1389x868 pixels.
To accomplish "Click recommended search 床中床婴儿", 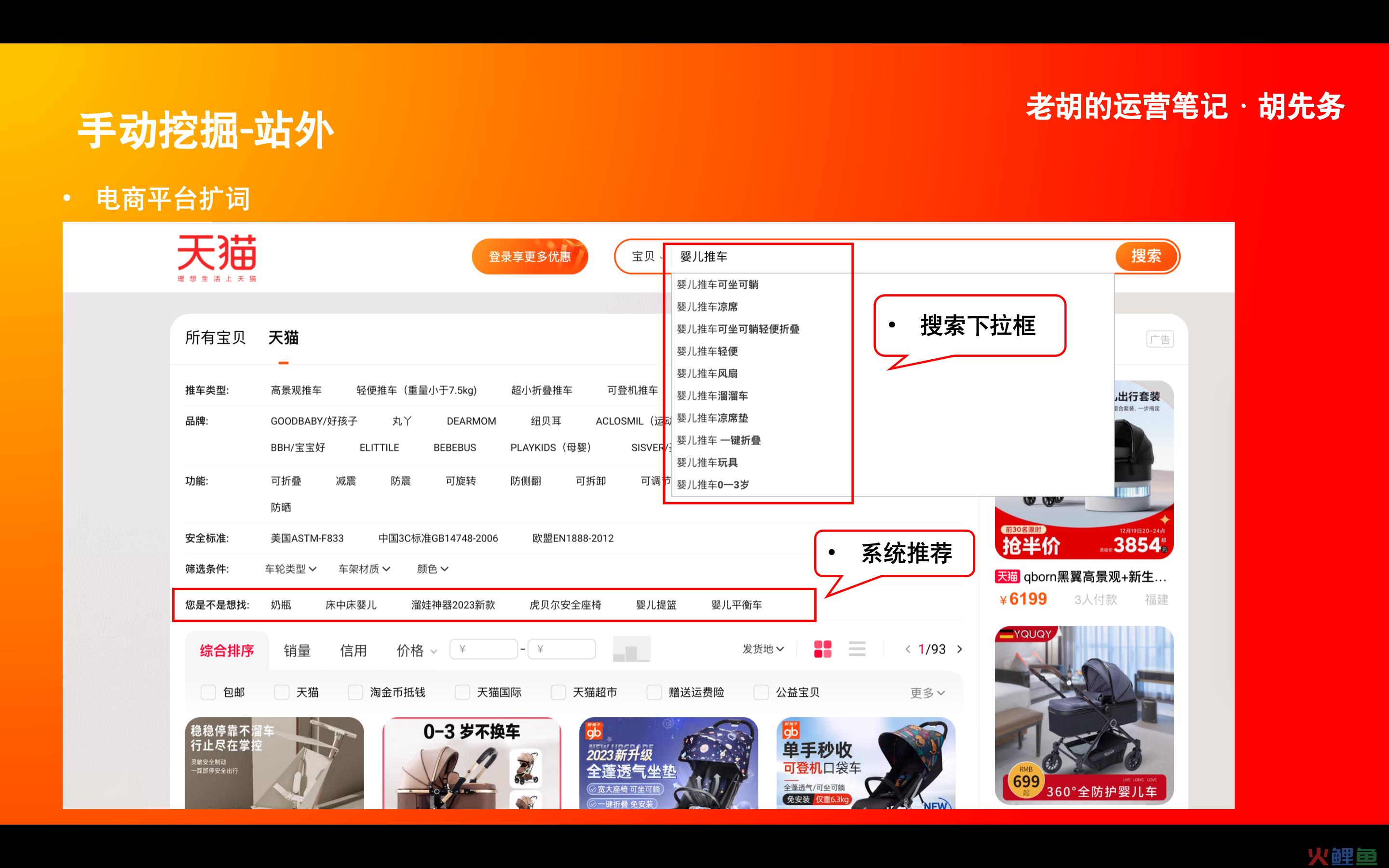I will point(351,605).
